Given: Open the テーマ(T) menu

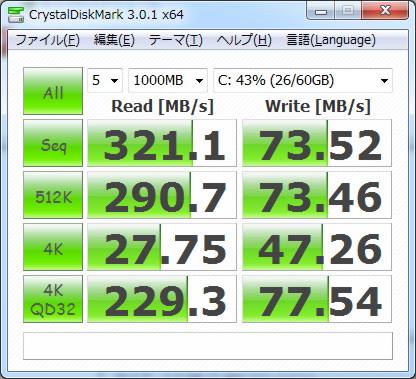Looking at the screenshot, I should tap(175, 40).
